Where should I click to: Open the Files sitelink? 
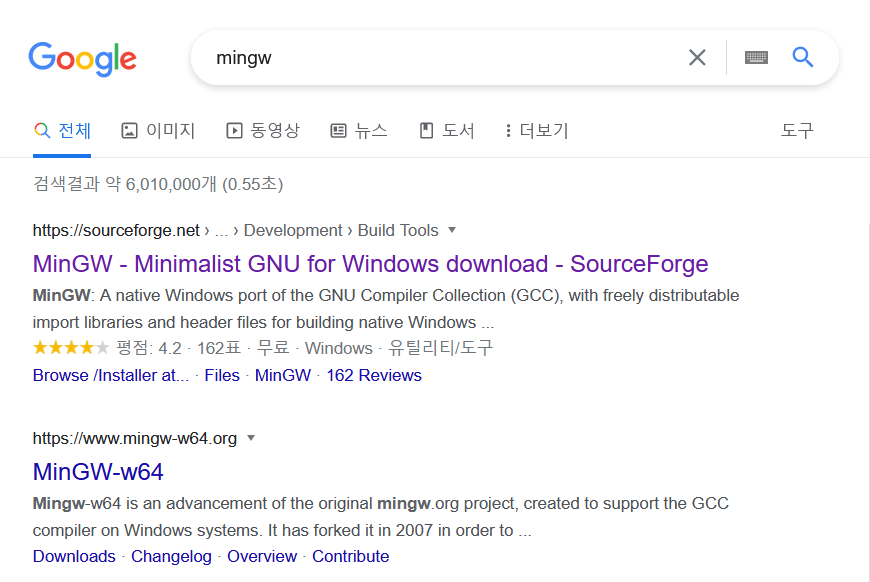coord(222,376)
